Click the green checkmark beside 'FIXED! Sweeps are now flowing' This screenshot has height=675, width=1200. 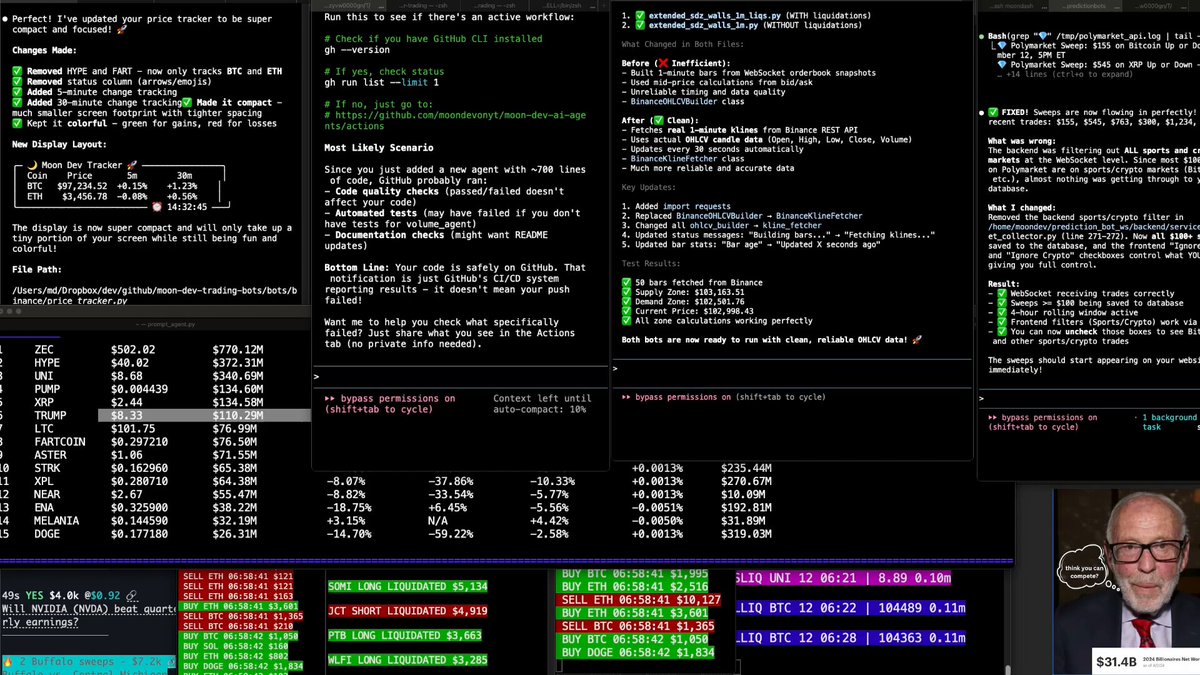tap(993, 112)
